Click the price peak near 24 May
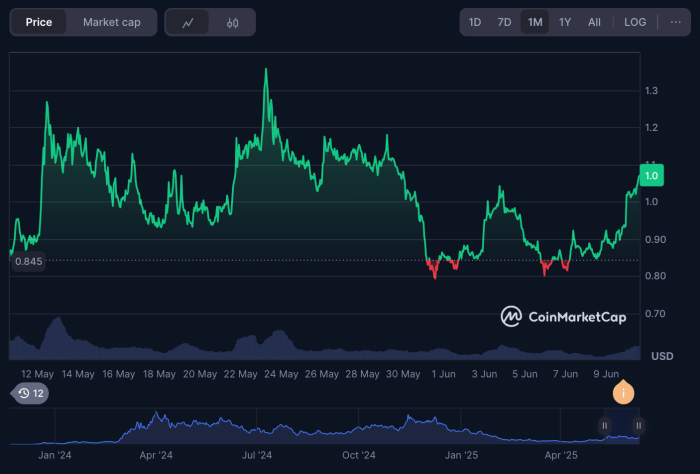Viewport: 700px width, 474px height. [265, 70]
